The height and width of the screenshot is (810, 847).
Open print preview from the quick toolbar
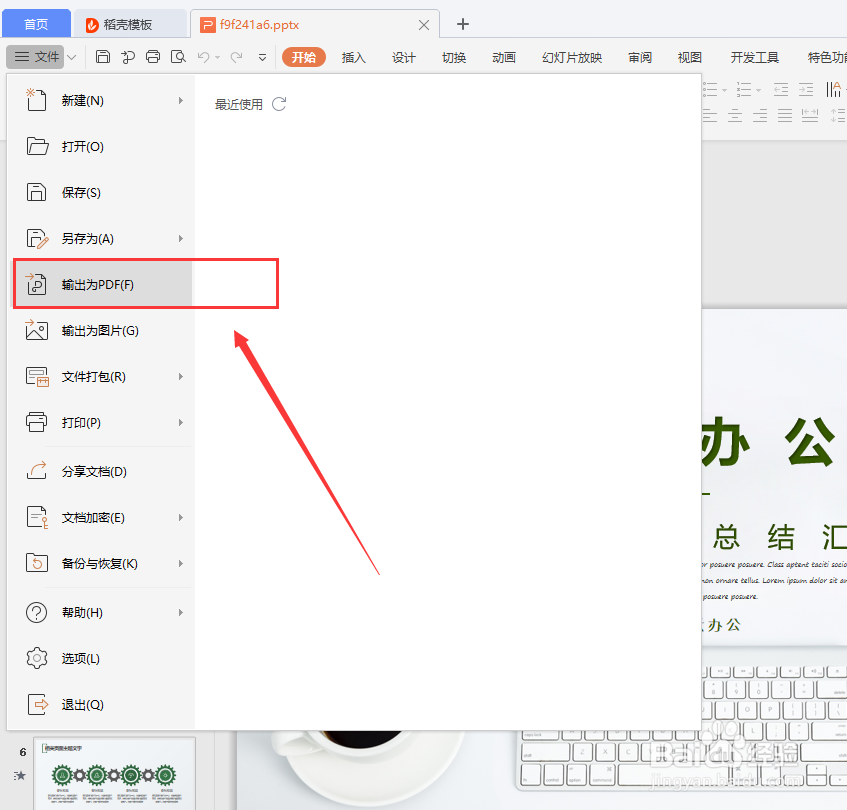pyautogui.click(x=178, y=57)
